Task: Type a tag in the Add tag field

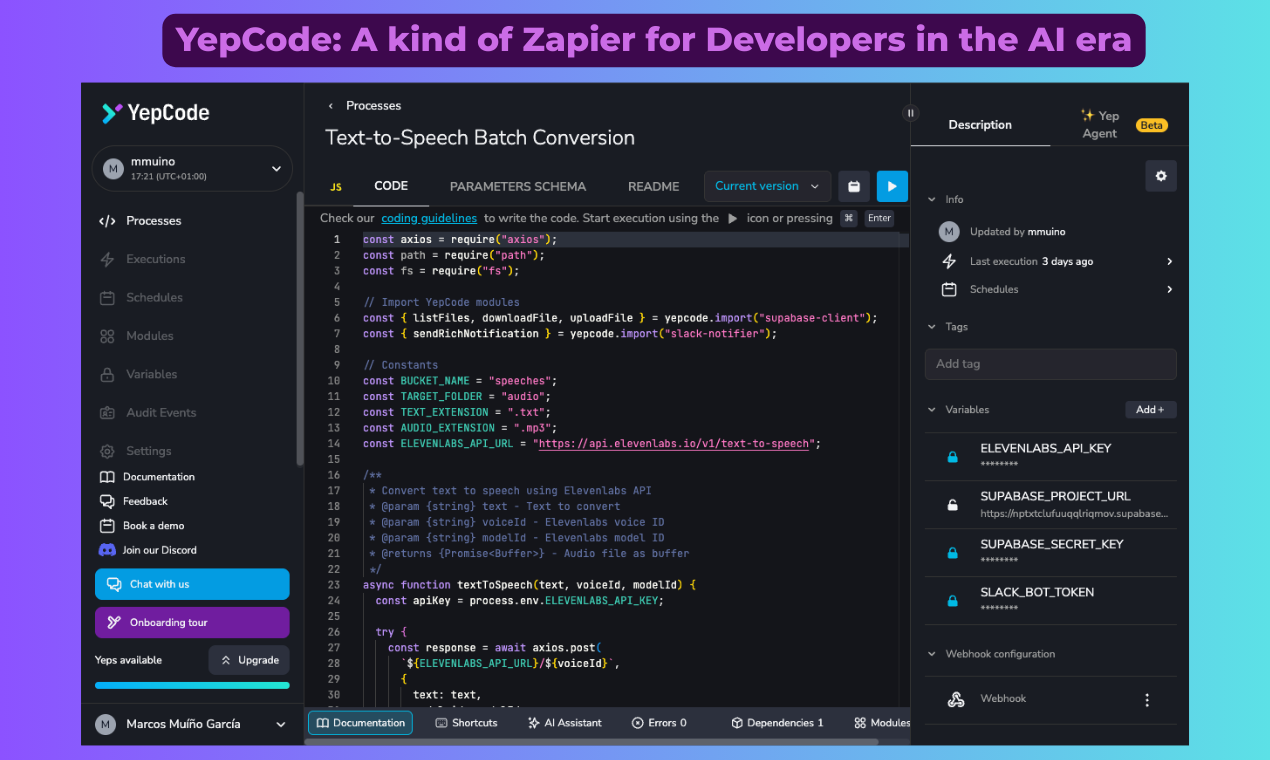Action: click(1050, 363)
